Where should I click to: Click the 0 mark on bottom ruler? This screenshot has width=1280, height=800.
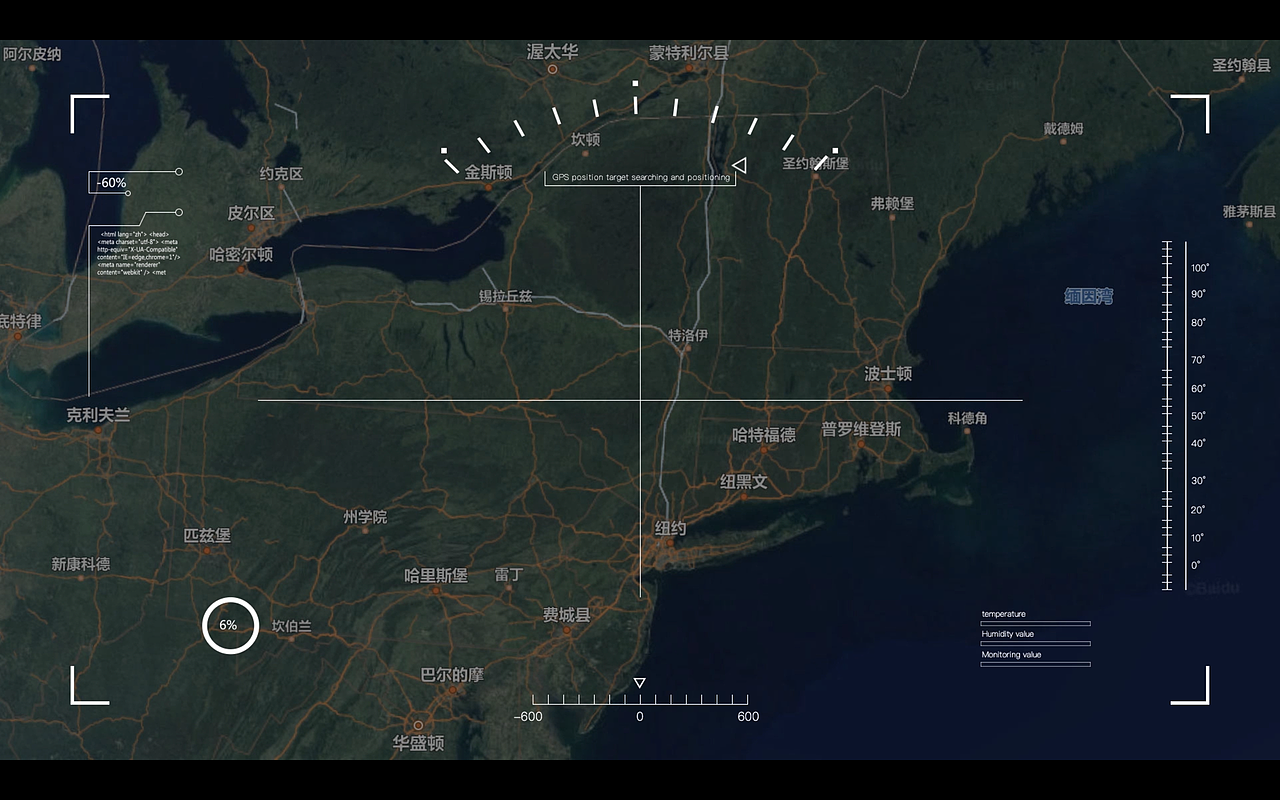pos(640,716)
